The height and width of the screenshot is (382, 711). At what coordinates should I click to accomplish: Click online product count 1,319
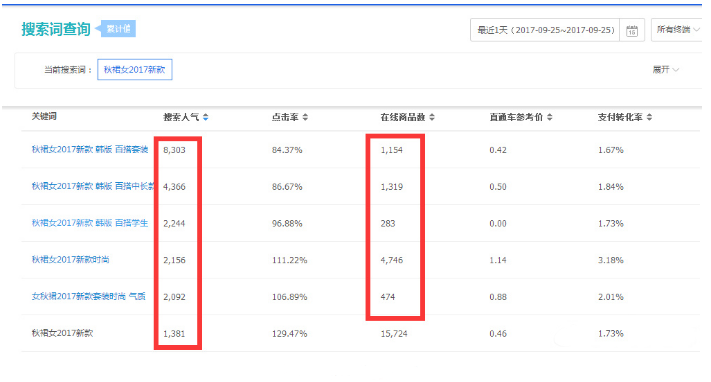point(392,186)
